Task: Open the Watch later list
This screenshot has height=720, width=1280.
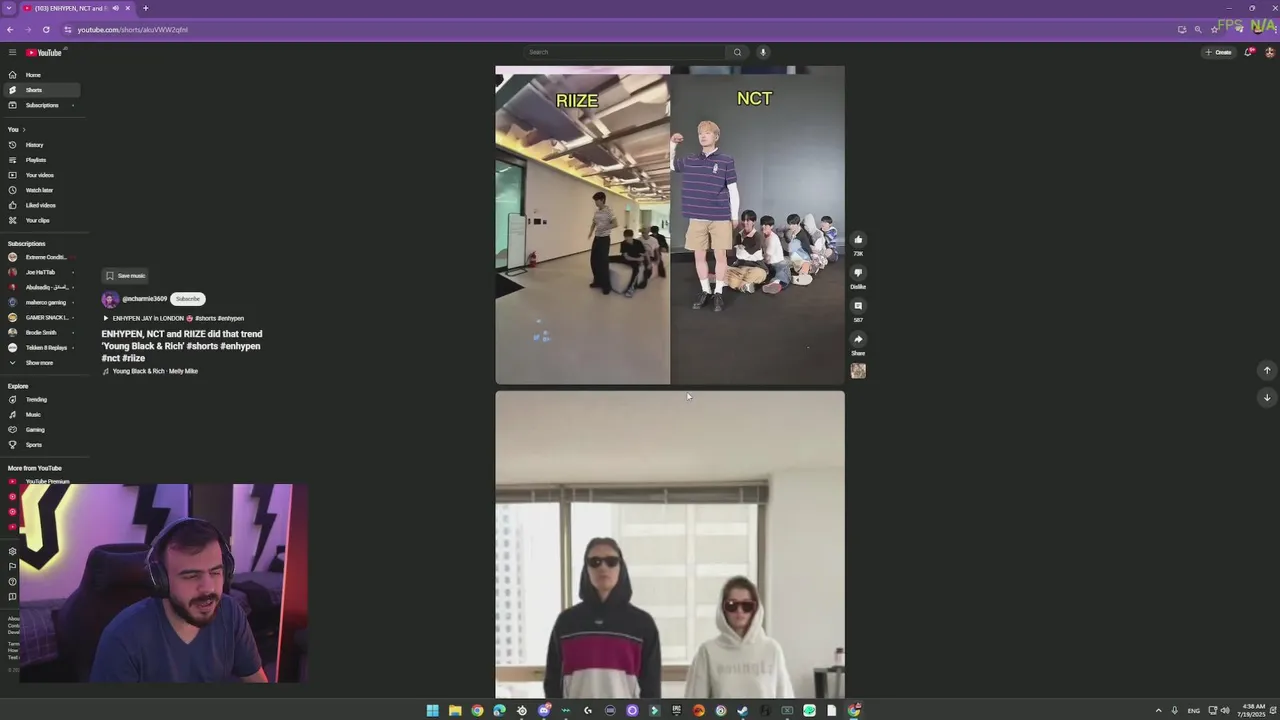Action: [40, 190]
